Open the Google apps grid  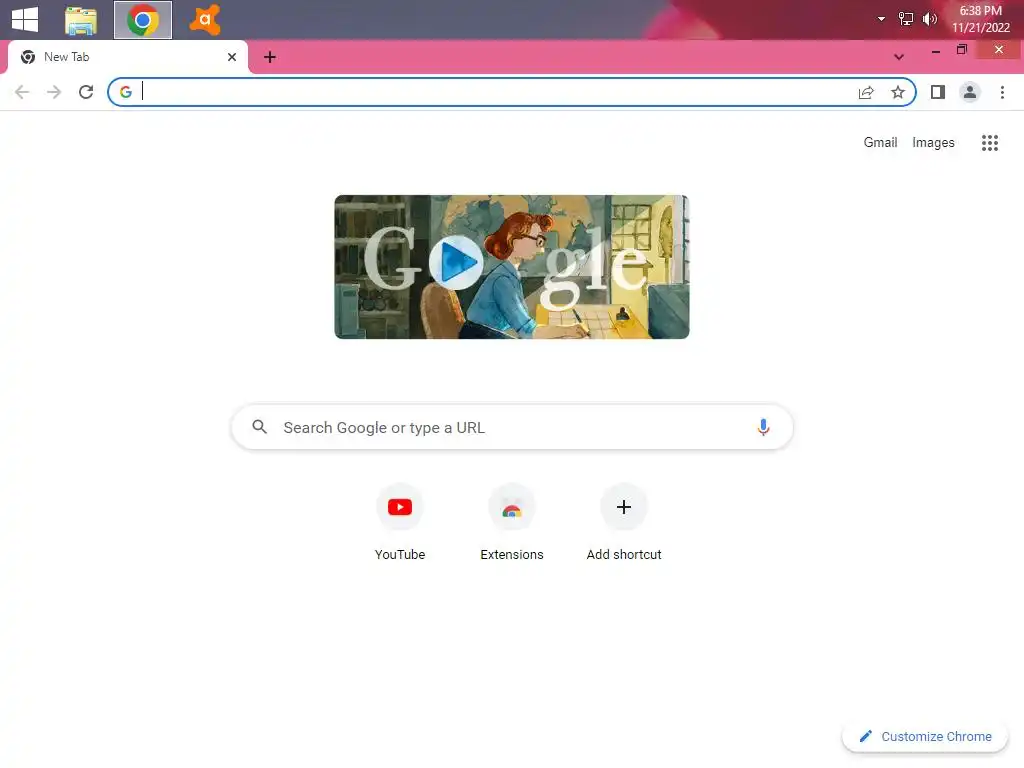click(990, 143)
